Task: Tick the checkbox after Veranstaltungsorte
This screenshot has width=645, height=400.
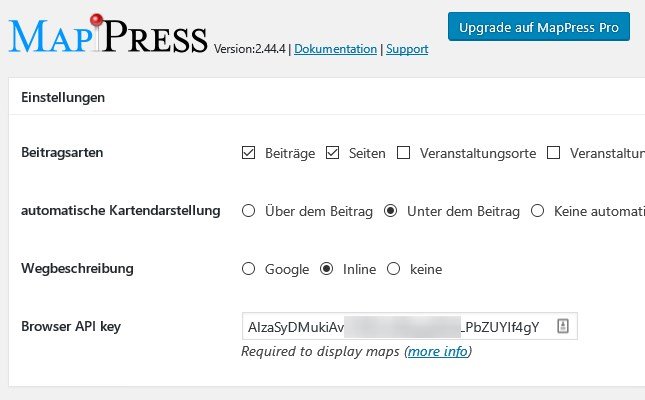Action: point(554,153)
